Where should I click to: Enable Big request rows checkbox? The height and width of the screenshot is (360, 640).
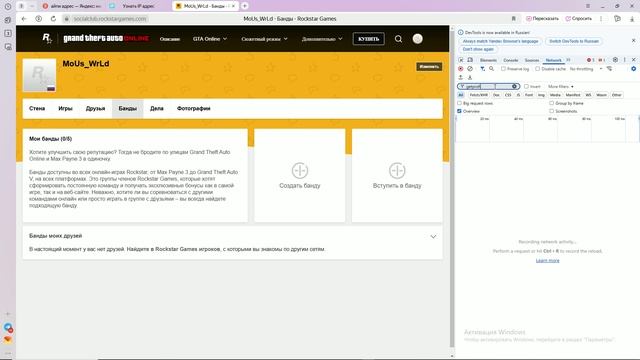[459, 103]
